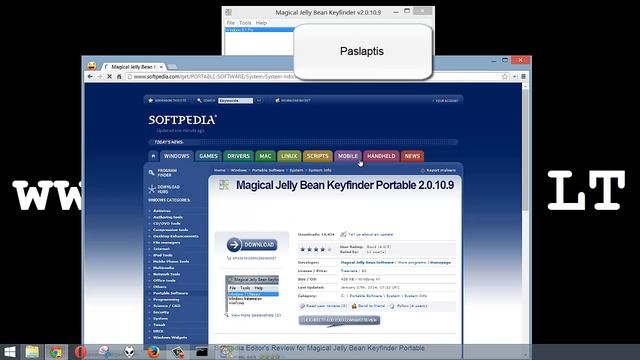640x360 pixels.
Task: Click the Windows Start button
Action: coord(10,352)
